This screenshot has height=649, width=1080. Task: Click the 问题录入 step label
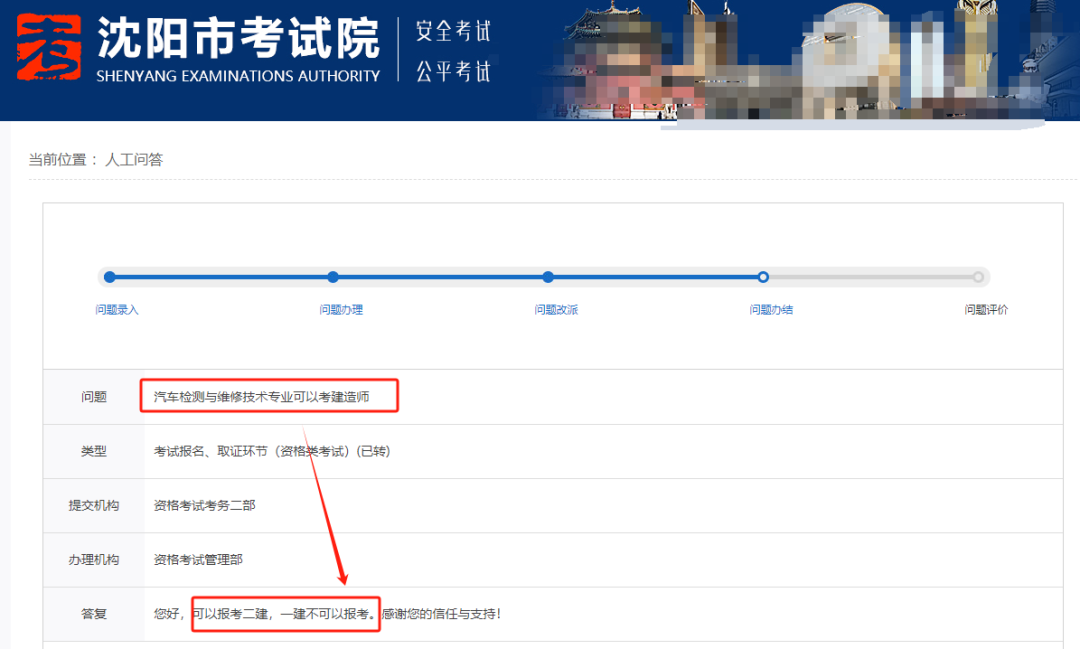click(x=116, y=310)
